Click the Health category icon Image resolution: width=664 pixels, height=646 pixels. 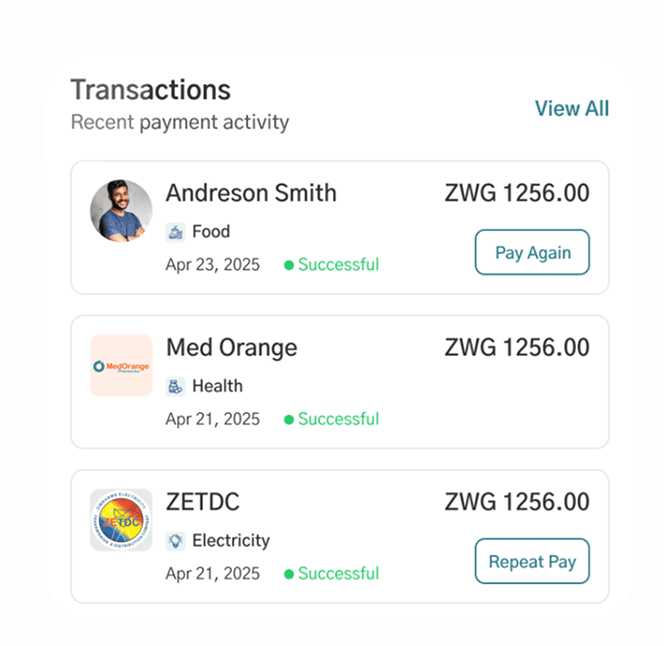(175, 386)
